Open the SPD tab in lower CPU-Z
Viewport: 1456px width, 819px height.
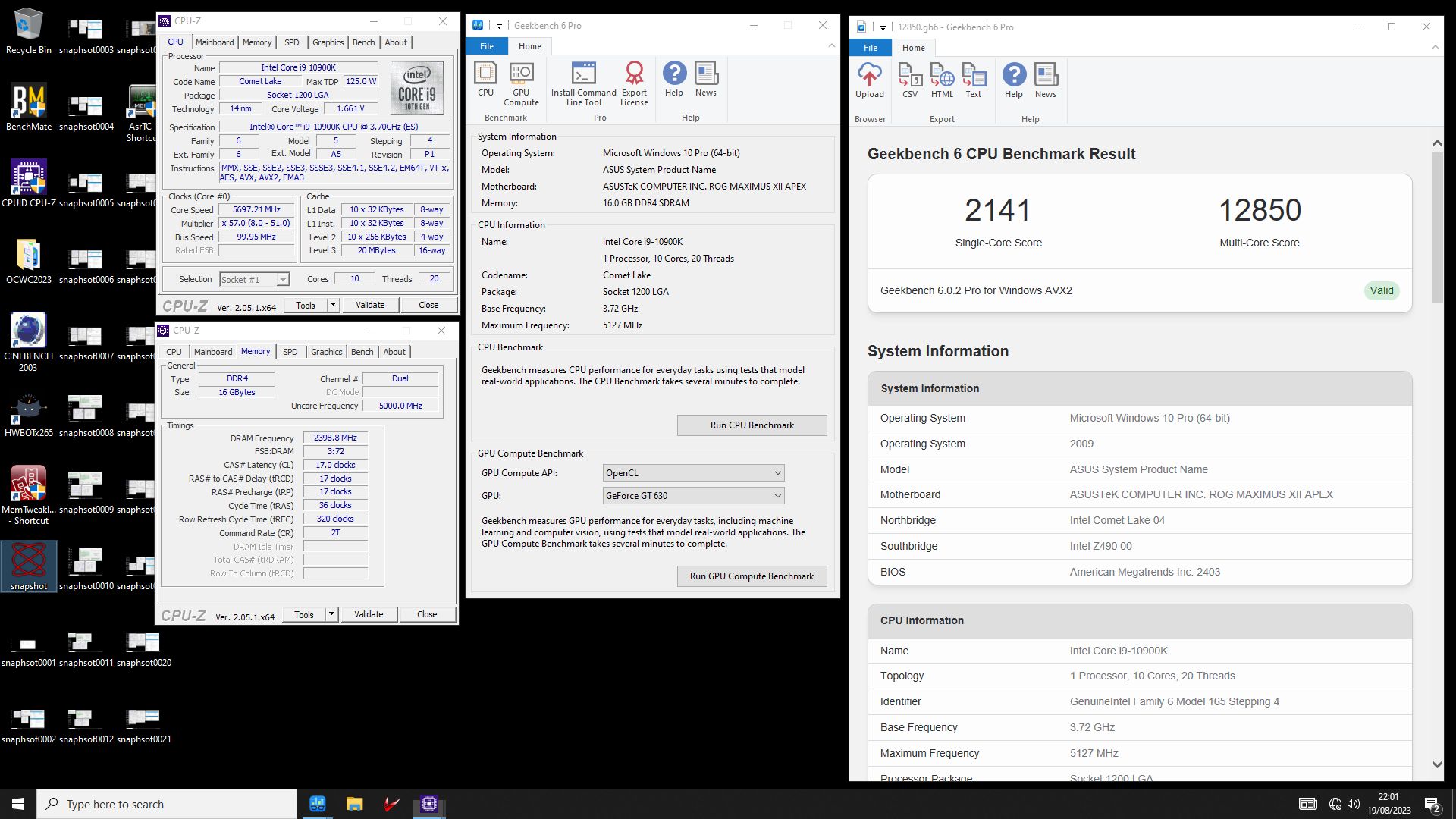290,352
